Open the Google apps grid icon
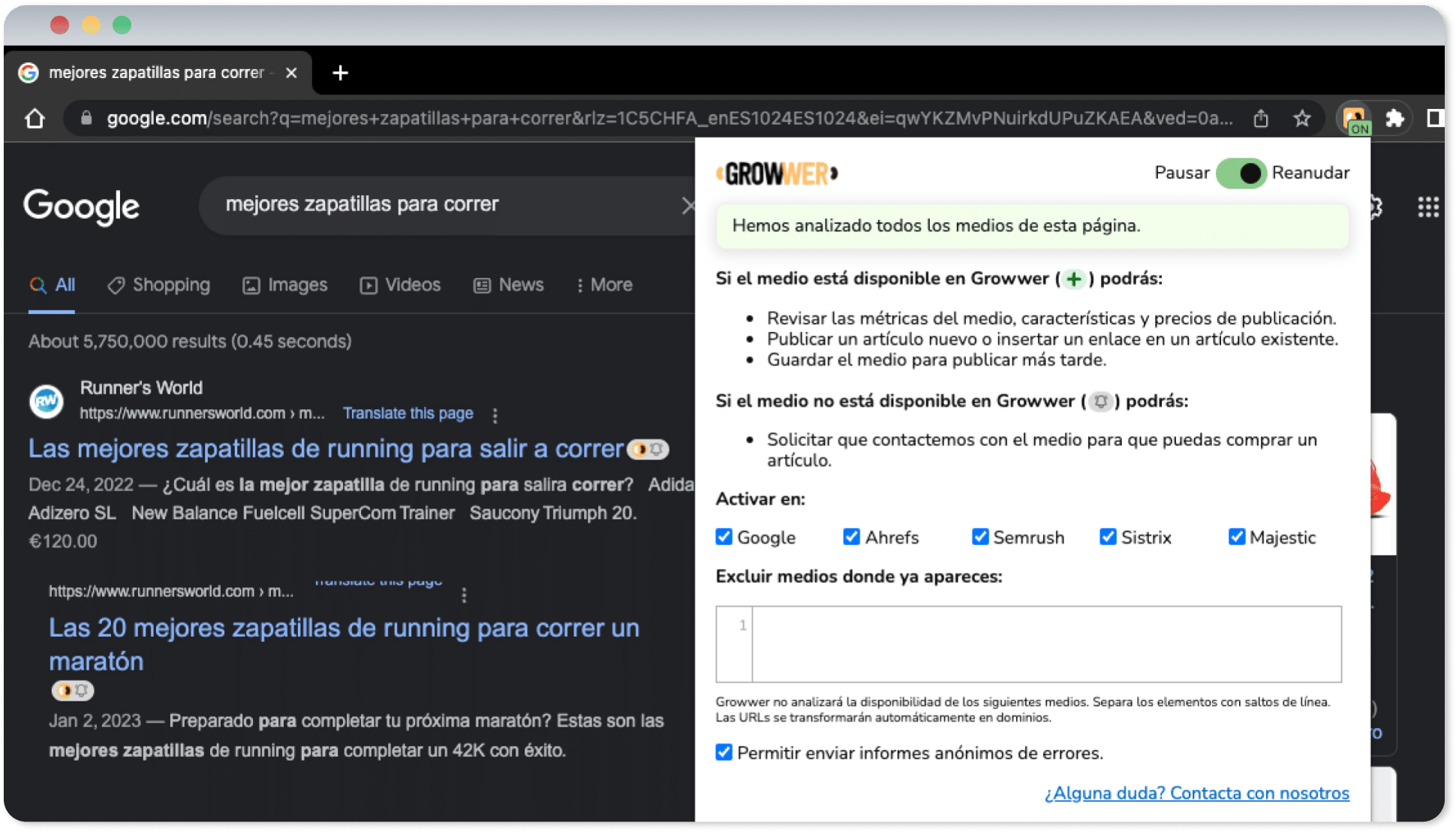 coord(1427,206)
